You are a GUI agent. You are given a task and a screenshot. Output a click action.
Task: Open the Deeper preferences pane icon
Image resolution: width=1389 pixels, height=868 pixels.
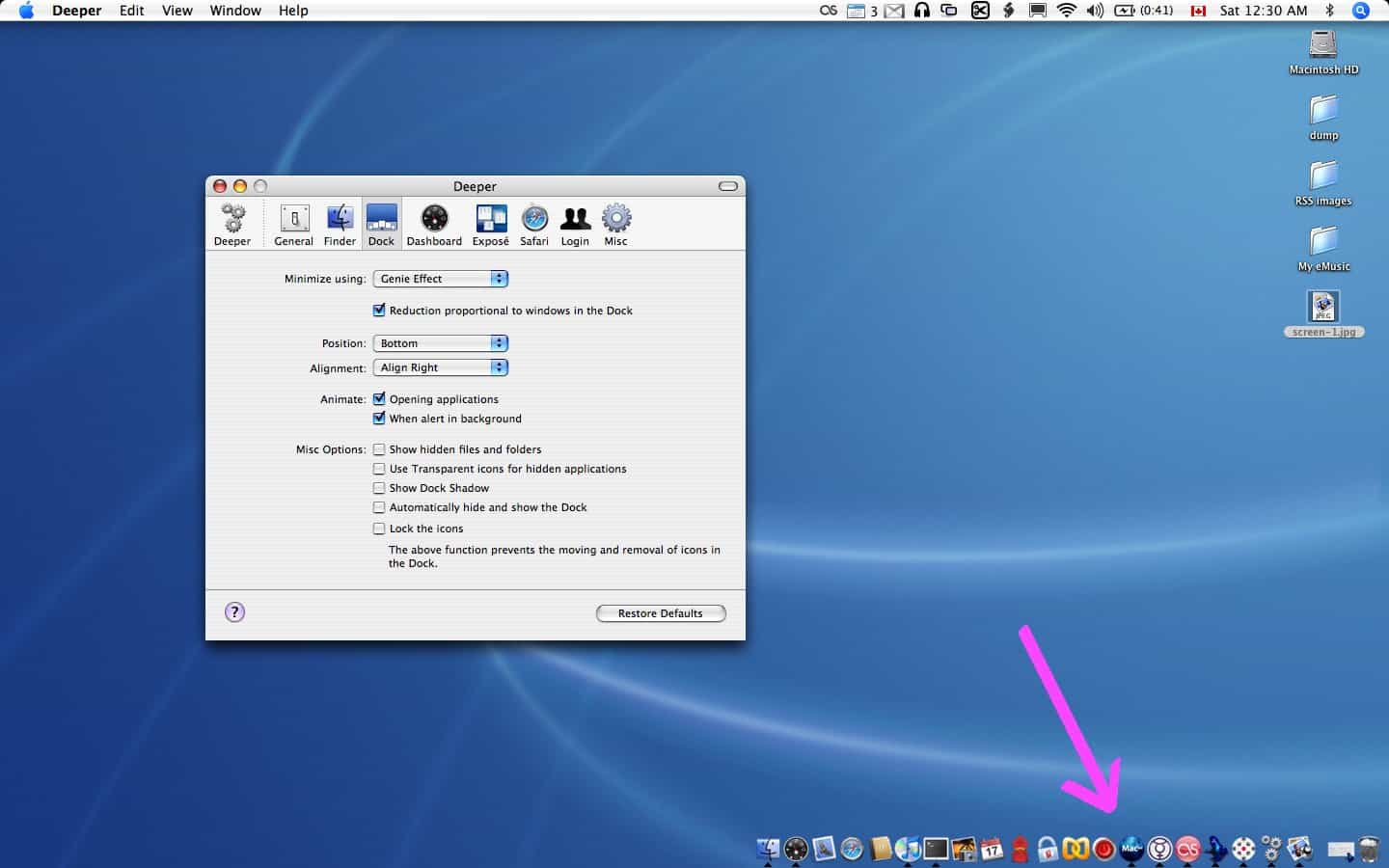[232, 223]
